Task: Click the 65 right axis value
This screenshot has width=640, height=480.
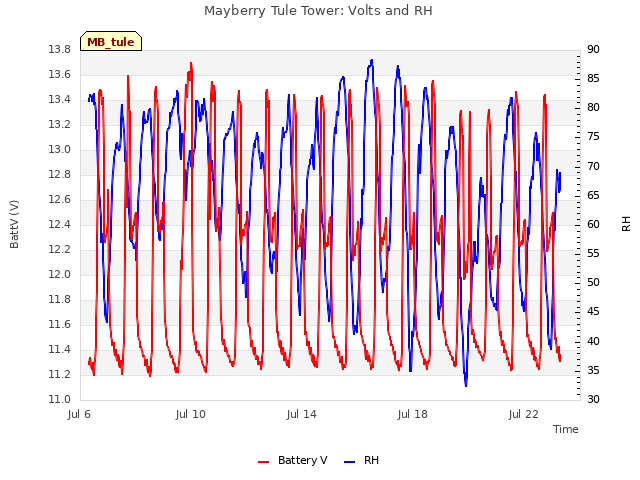Action: (593, 195)
